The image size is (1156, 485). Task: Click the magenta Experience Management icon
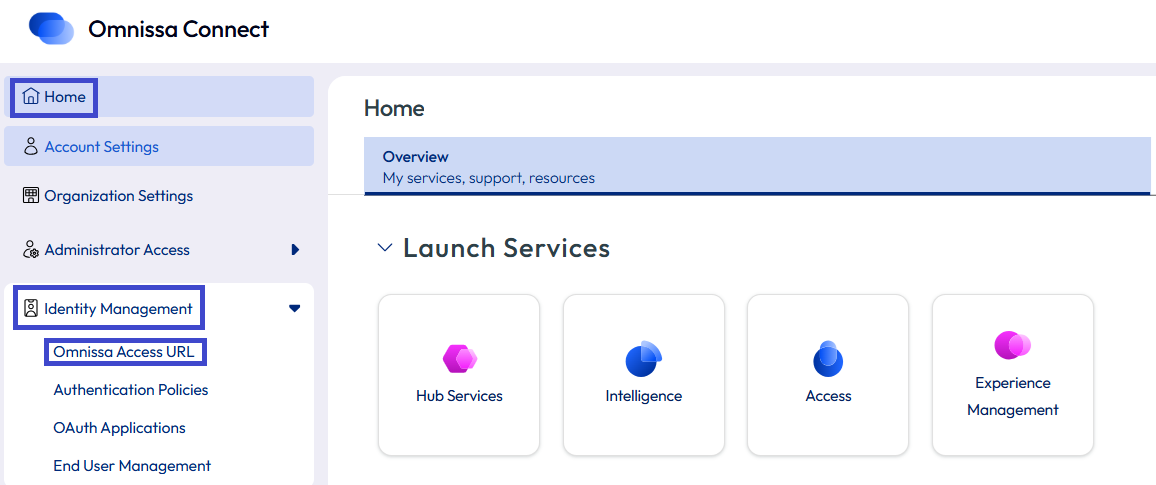(1012, 345)
